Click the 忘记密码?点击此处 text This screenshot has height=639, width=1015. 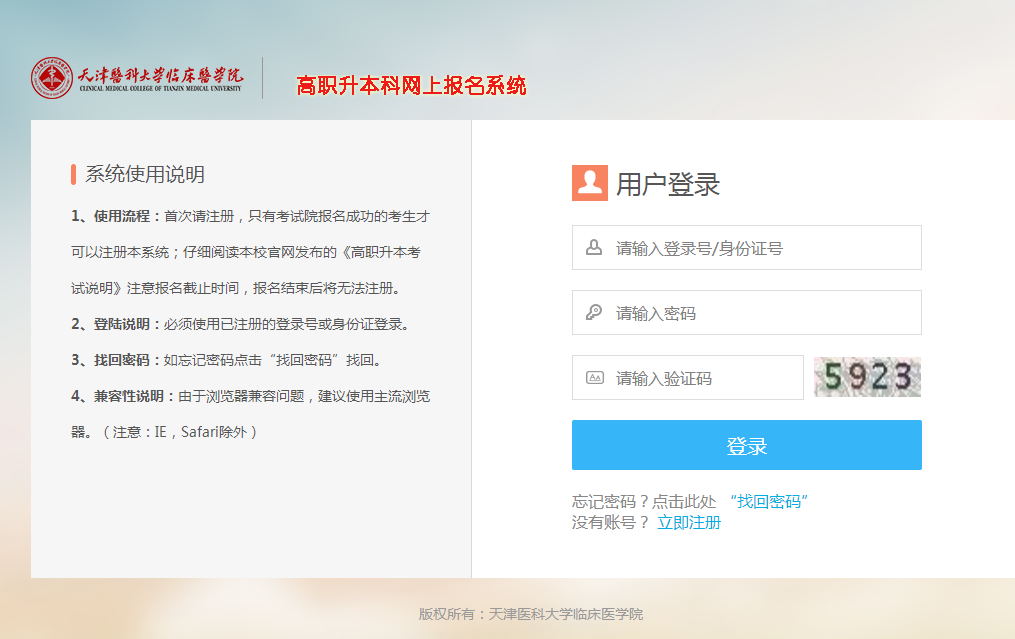644,501
